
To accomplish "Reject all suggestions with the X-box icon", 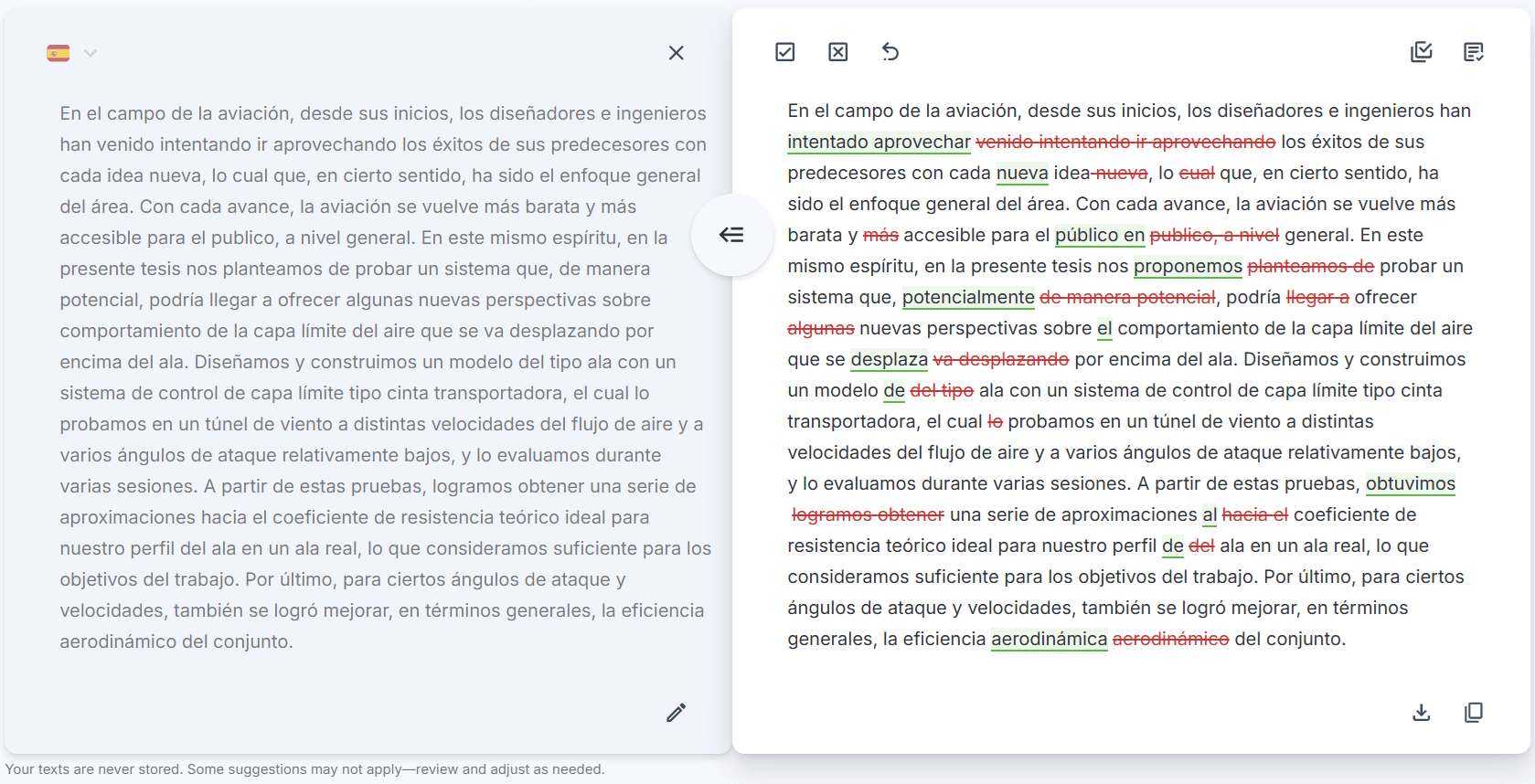I will [x=837, y=52].
